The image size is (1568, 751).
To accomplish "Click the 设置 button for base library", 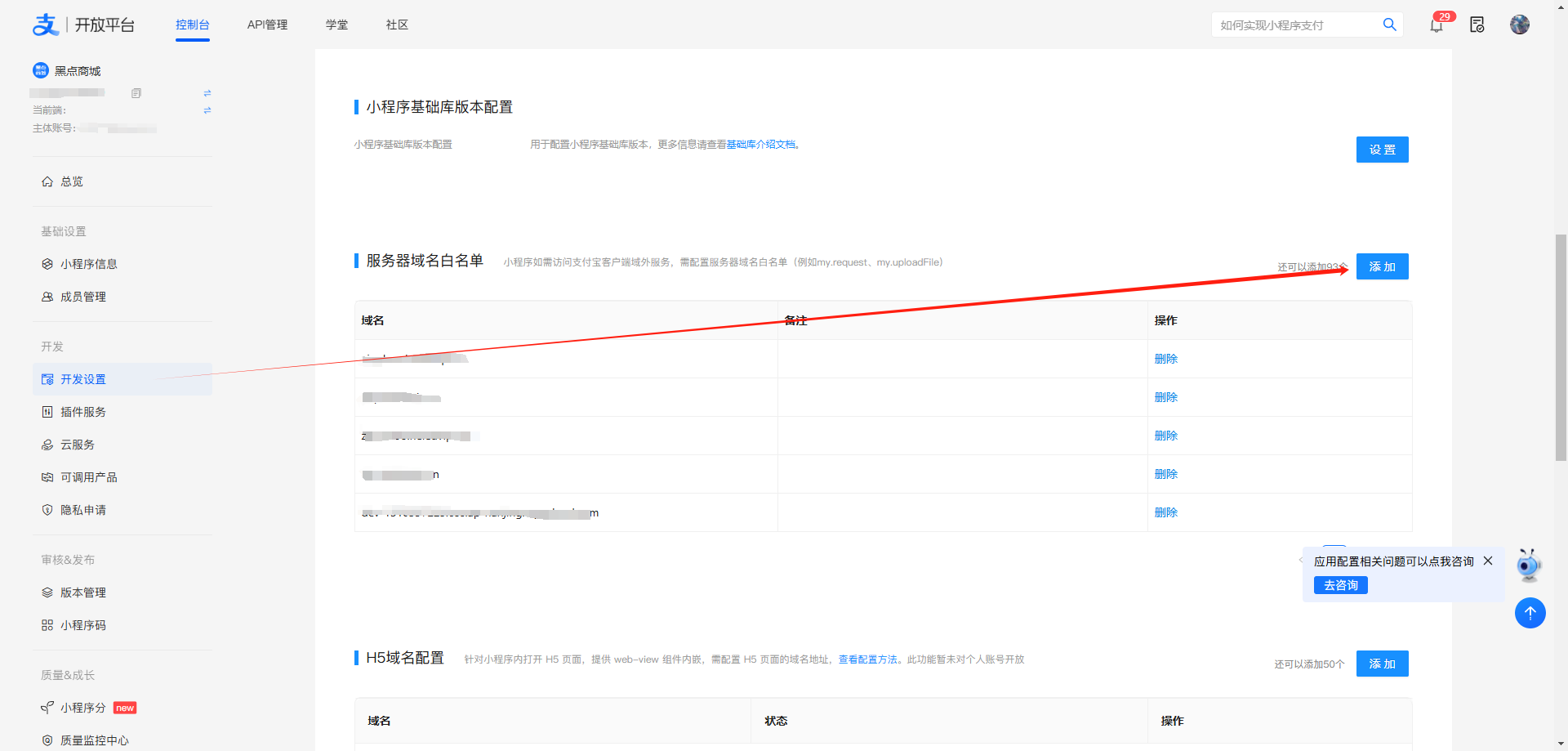I will point(1382,150).
